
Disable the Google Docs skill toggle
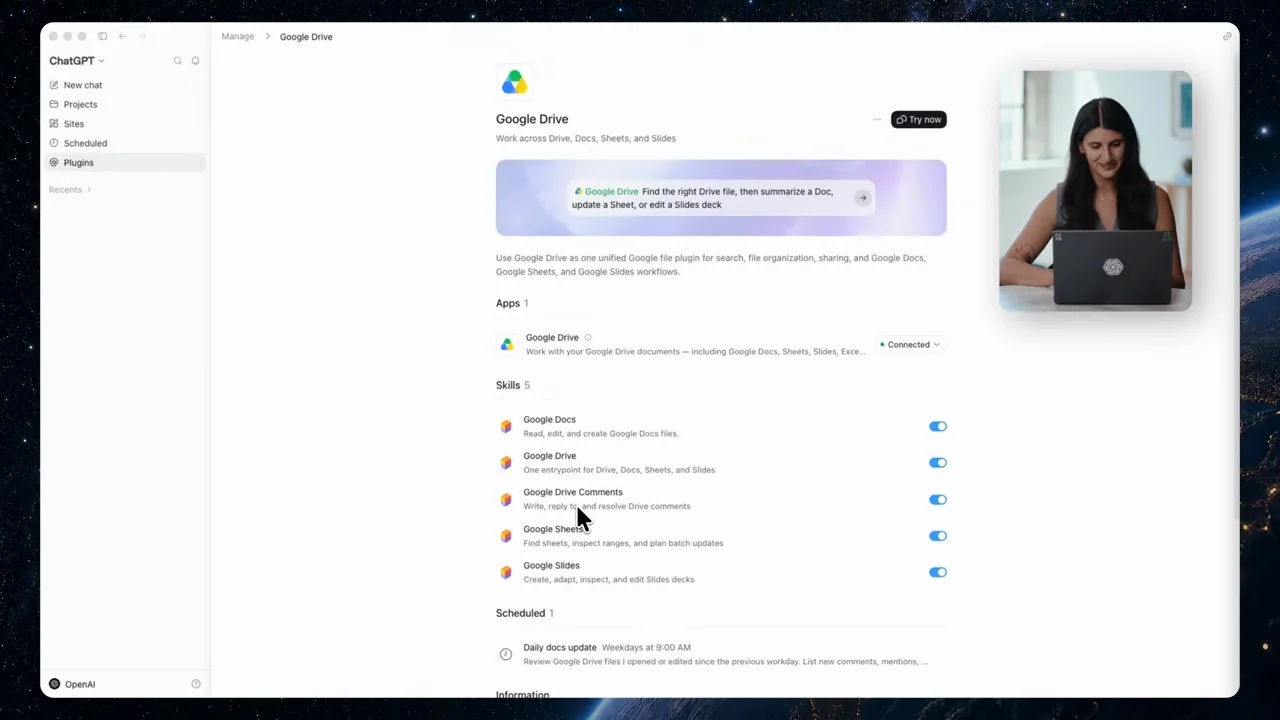coord(938,426)
